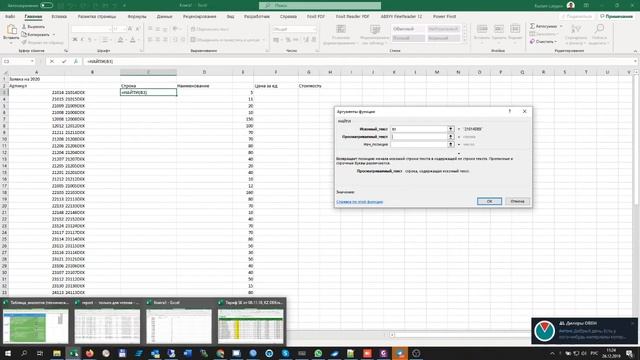
Task: Toggle Italic formatting
Action: (82, 40)
